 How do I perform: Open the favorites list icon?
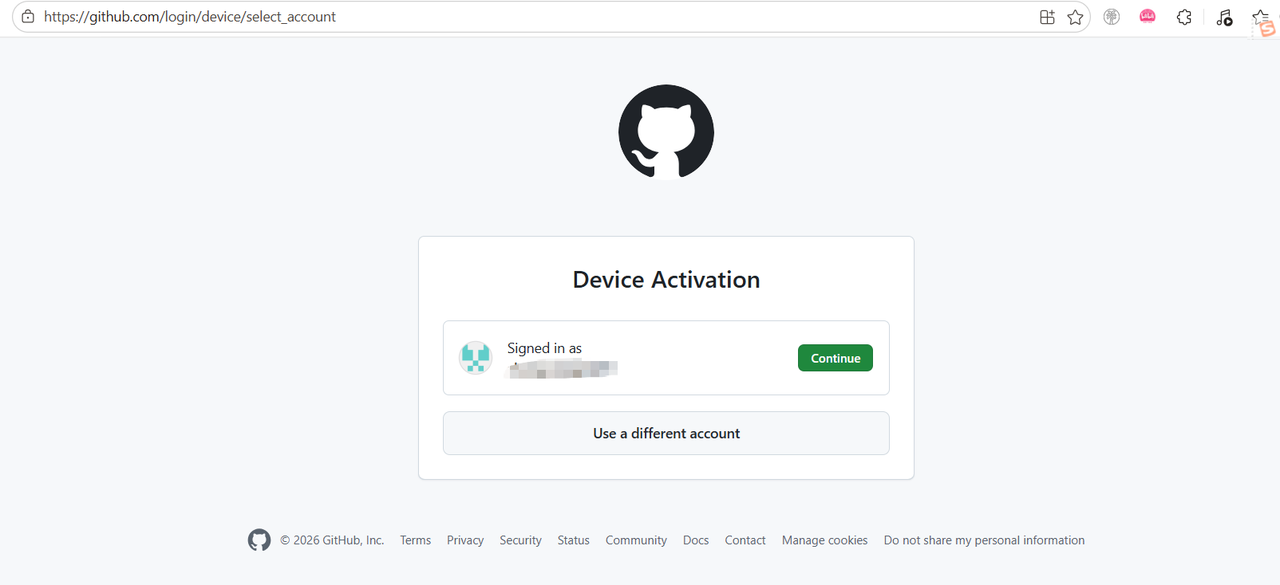click(1260, 16)
